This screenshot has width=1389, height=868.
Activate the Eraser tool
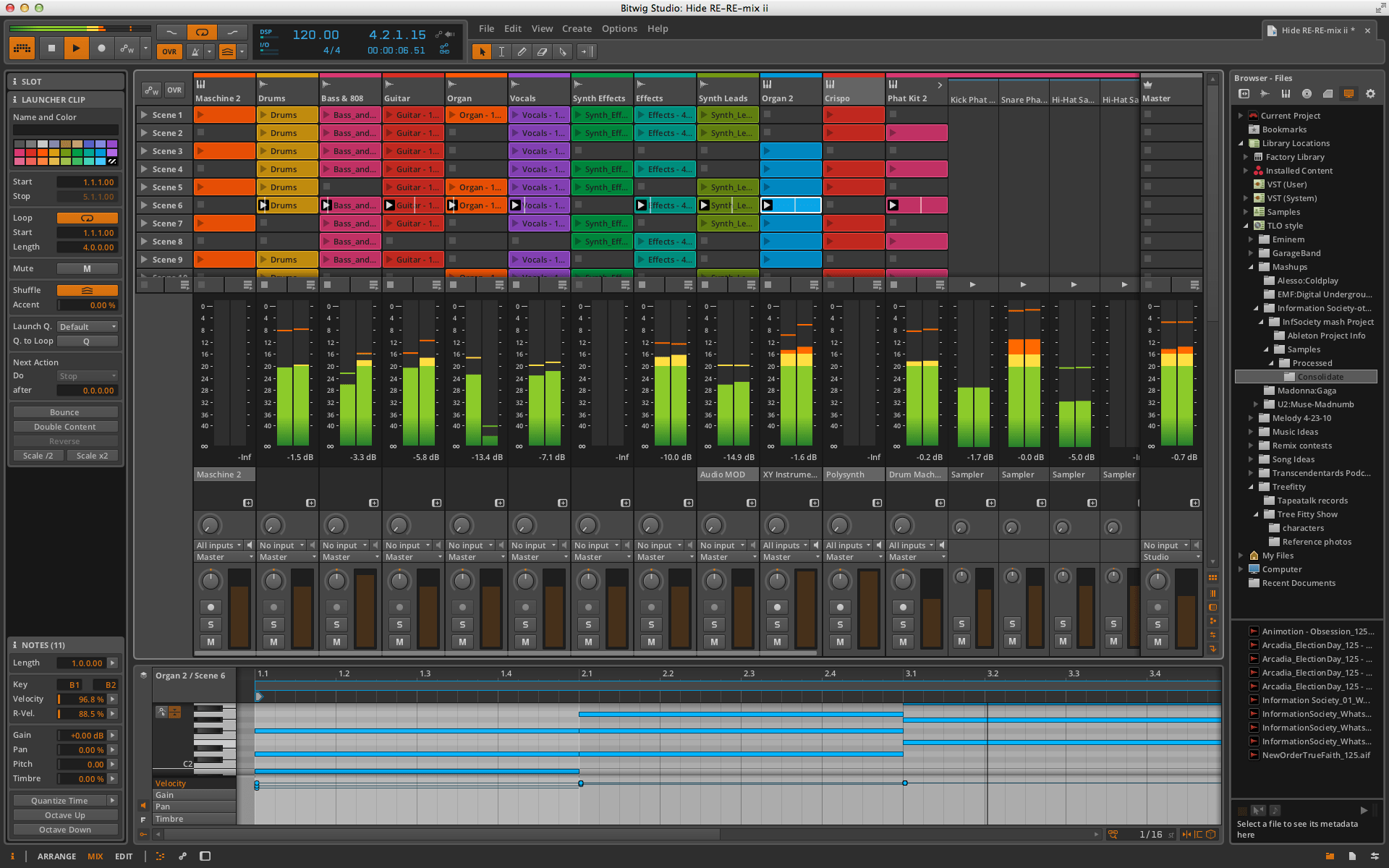(543, 51)
